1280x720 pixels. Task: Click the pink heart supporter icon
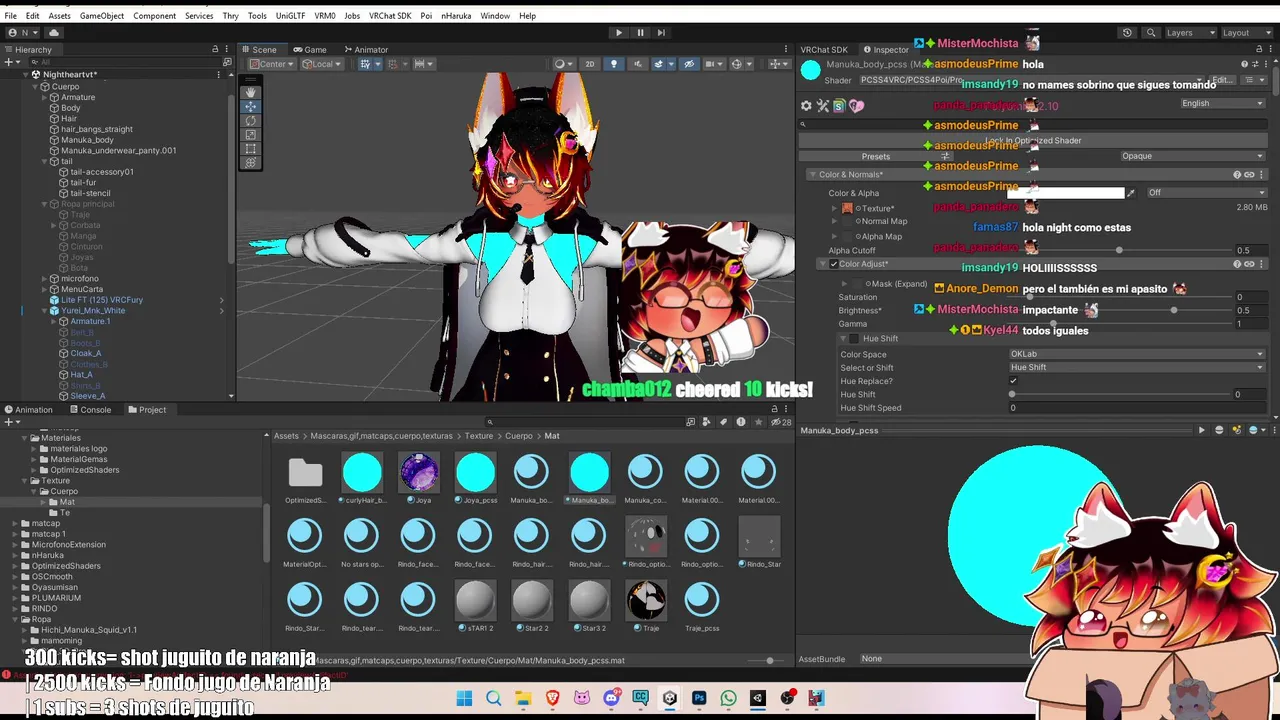[x=856, y=105]
